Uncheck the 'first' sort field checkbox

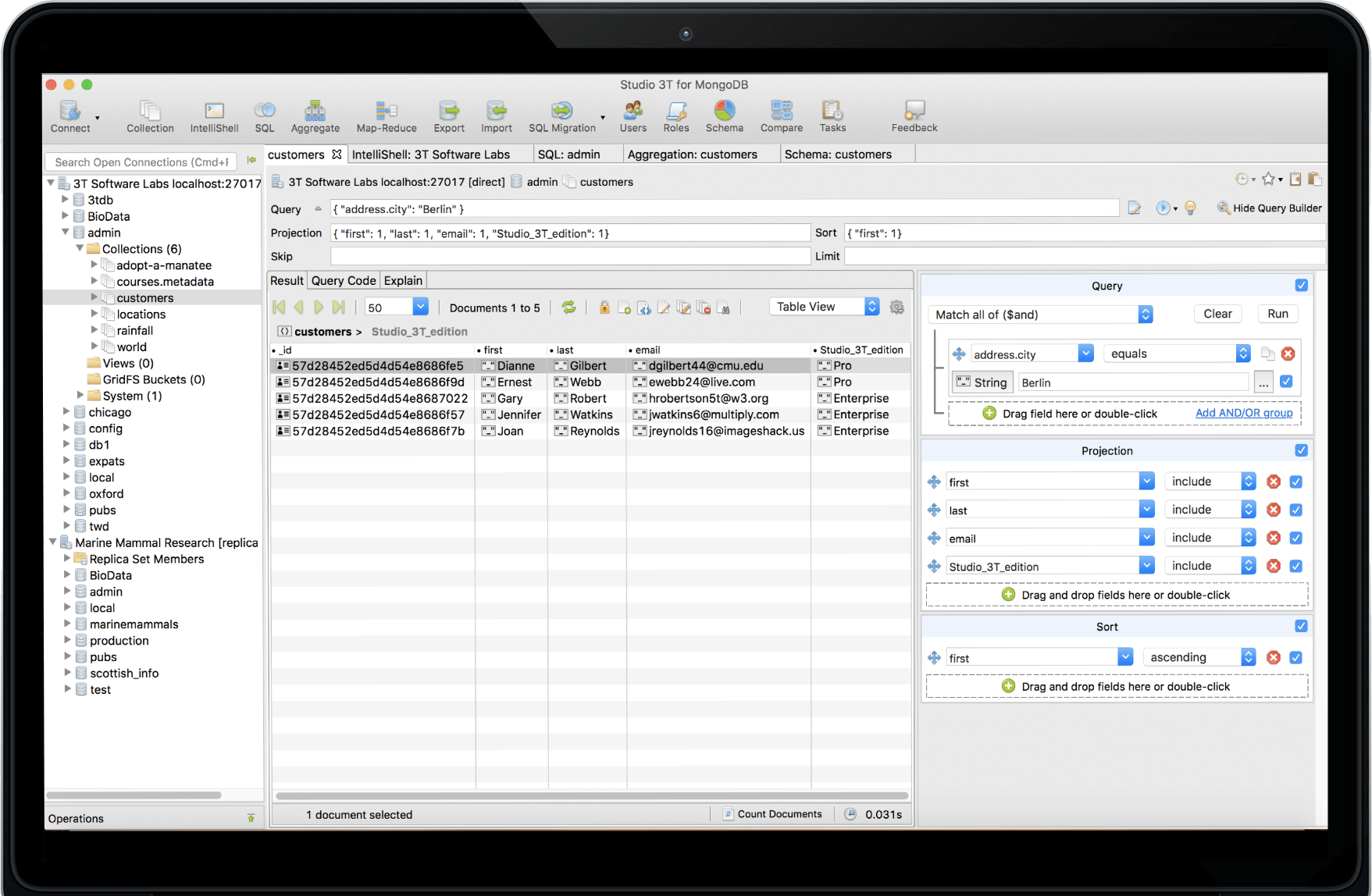[1296, 657]
